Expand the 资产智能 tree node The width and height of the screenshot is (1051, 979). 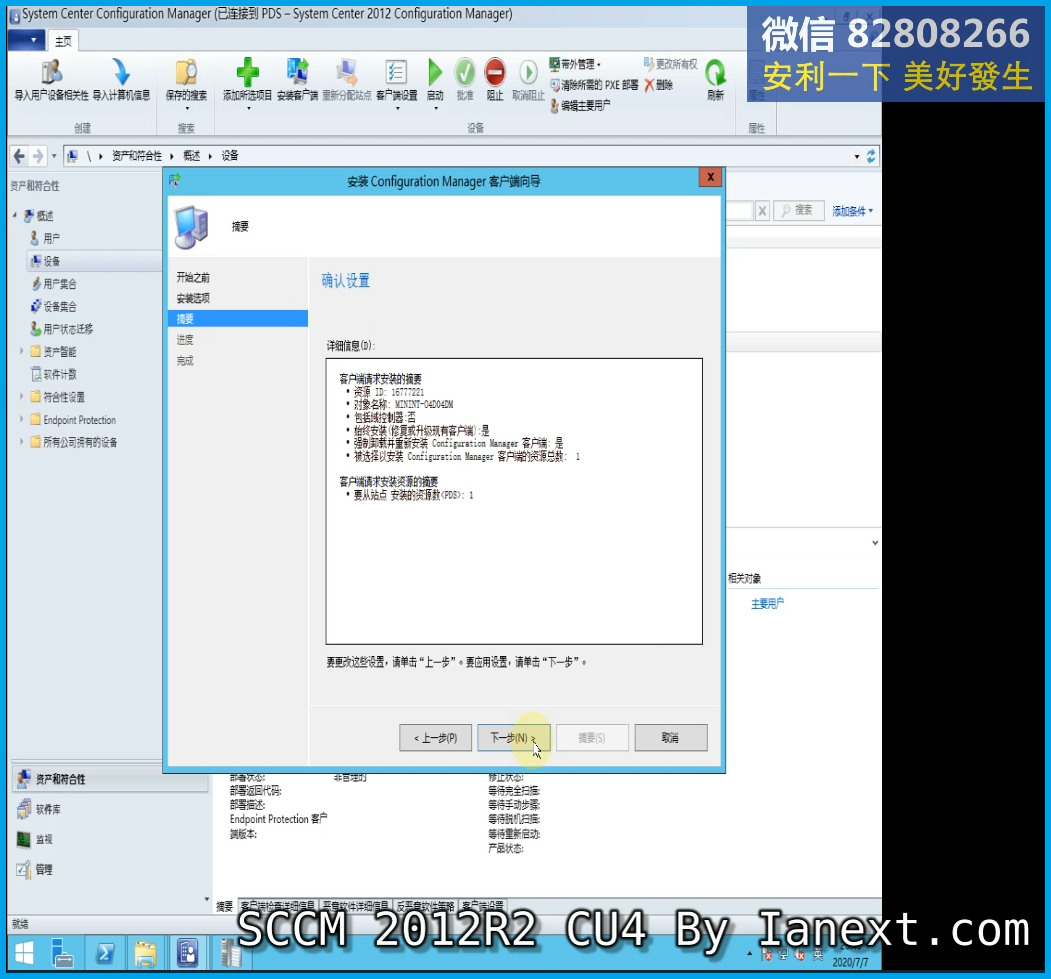click(21, 350)
